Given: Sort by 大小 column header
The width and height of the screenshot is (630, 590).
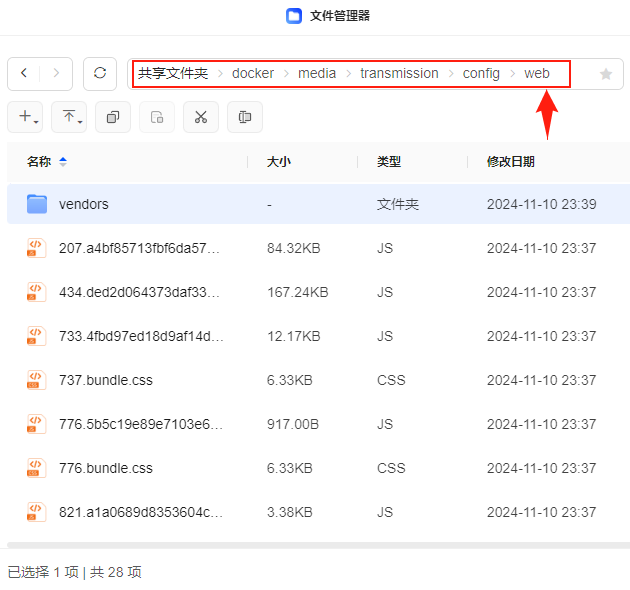Looking at the screenshot, I should click(278, 162).
